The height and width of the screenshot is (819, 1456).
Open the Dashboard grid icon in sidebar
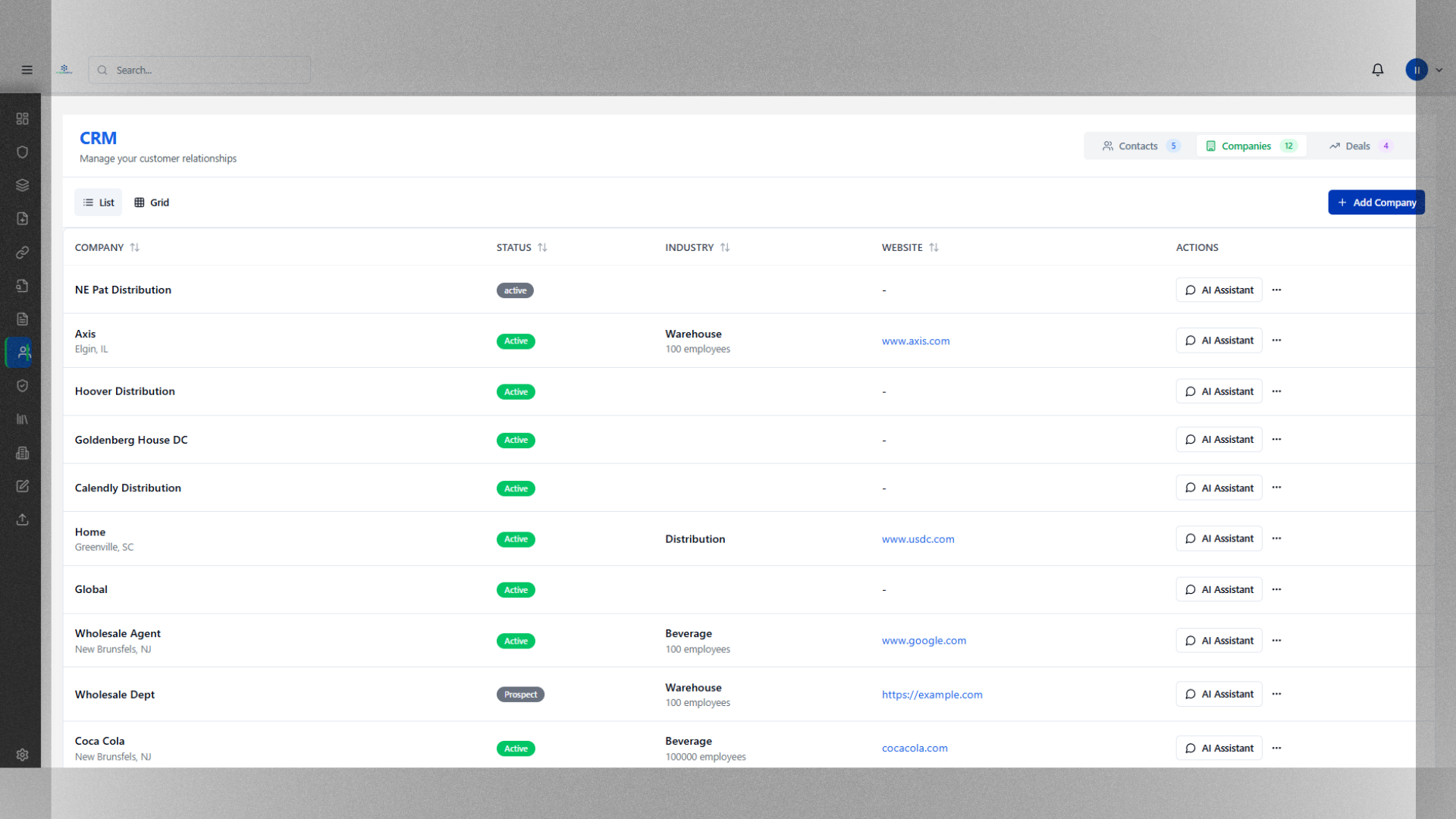[22, 118]
